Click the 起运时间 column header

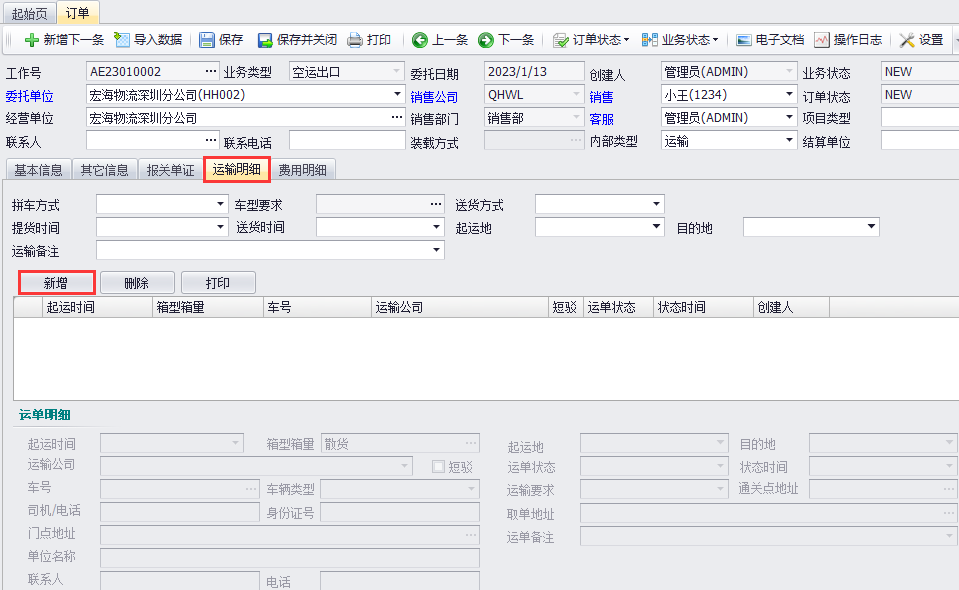pos(97,308)
